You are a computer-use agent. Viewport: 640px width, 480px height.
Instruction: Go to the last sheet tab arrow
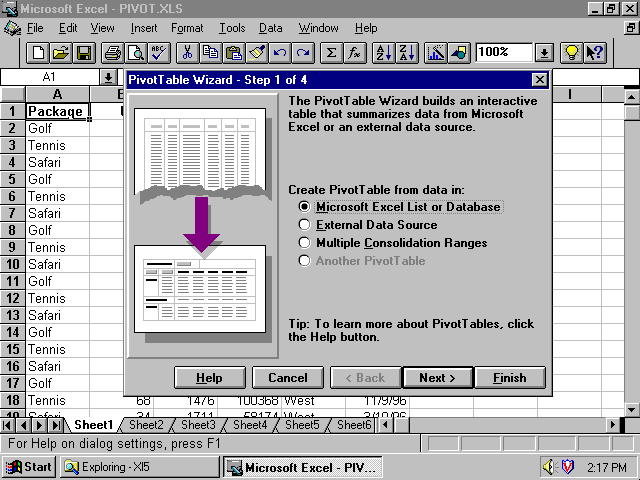click(56, 425)
